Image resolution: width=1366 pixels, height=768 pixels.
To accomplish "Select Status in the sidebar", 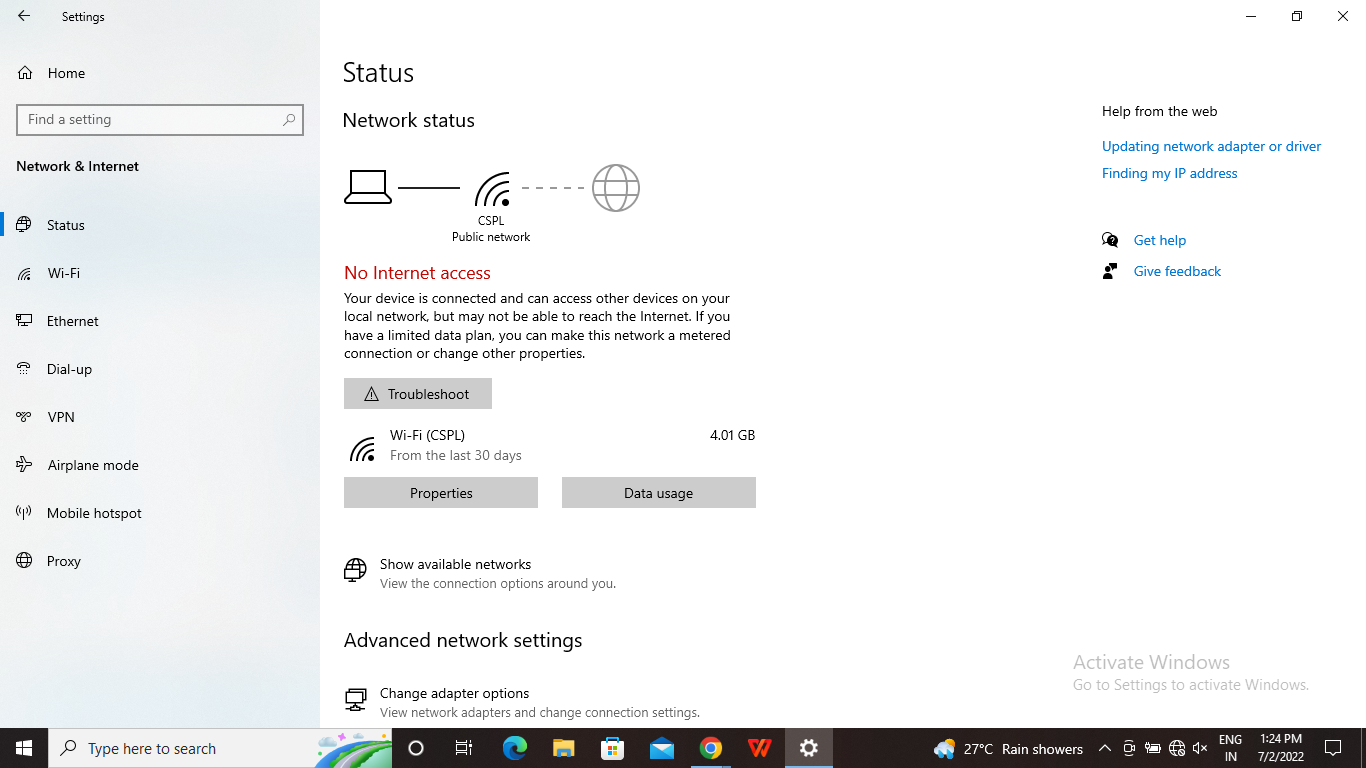I will (x=160, y=225).
